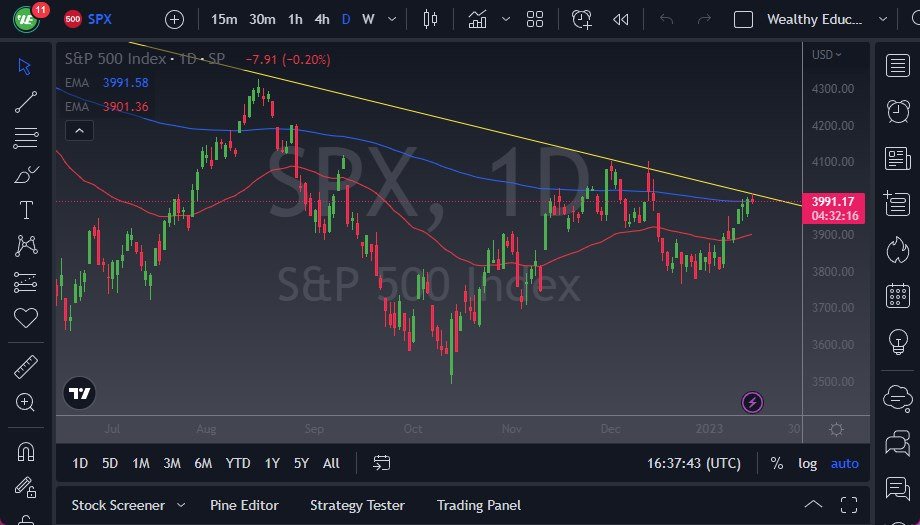Select the Text annotation tool
This screenshot has width=920, height=525.
(x=26, y=210)
